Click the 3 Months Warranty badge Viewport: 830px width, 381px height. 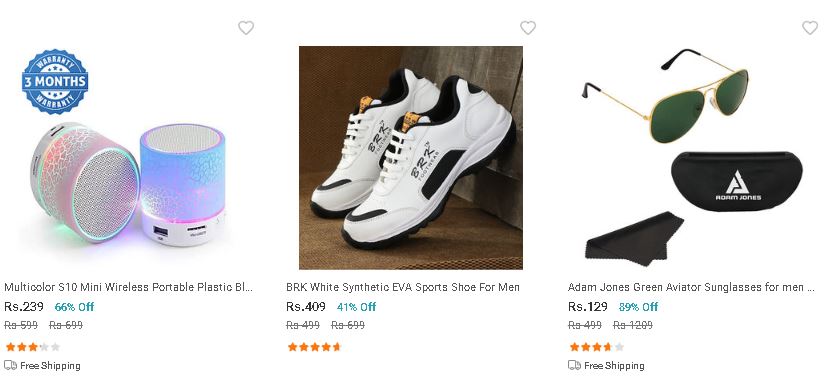[x=55, y=82]
